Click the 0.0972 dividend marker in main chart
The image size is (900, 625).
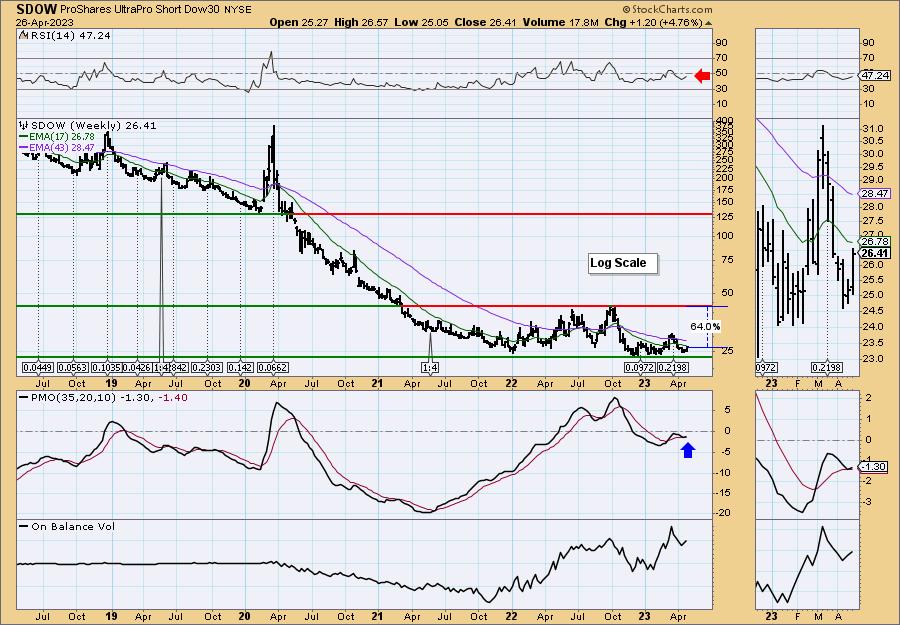(x=639, y=367)
